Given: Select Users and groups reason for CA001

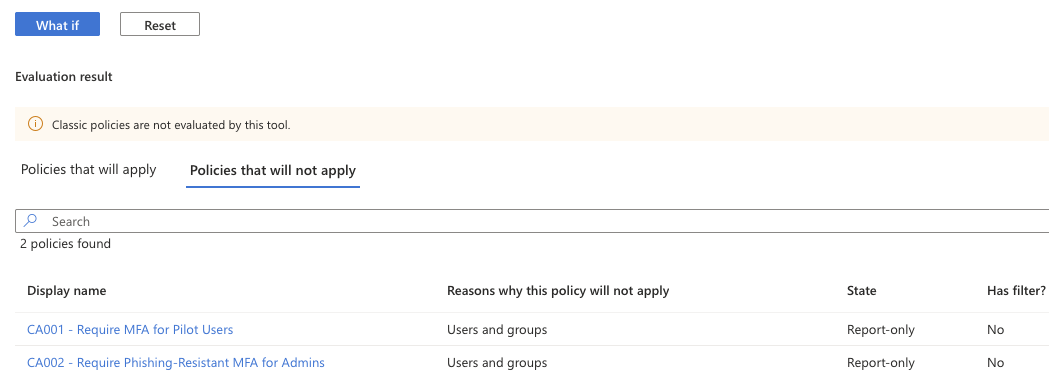Looking at the screenshot, I should (x=497, y=330).
